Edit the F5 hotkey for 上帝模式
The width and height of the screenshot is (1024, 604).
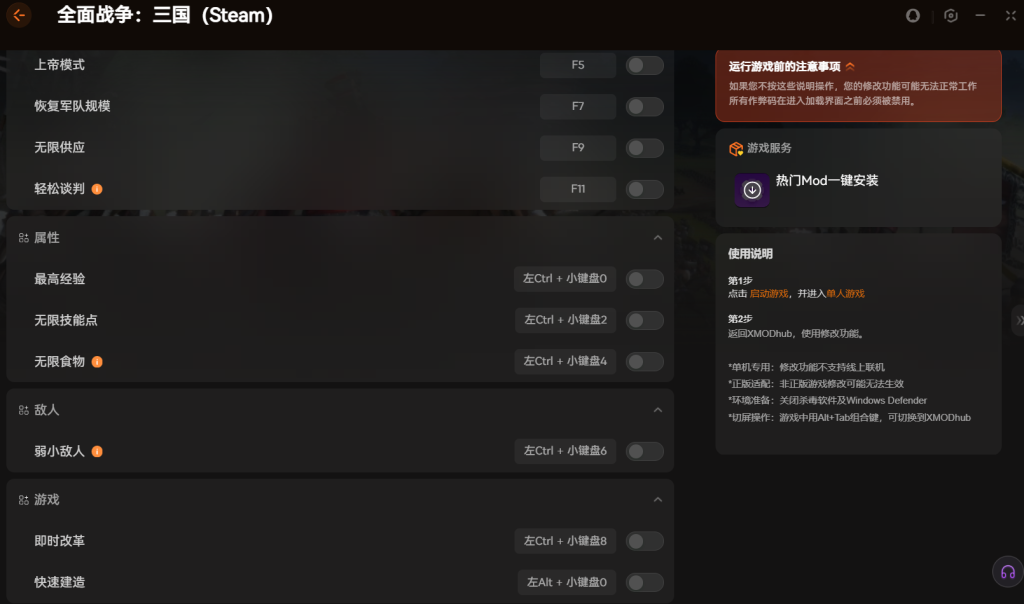(577, 66)
